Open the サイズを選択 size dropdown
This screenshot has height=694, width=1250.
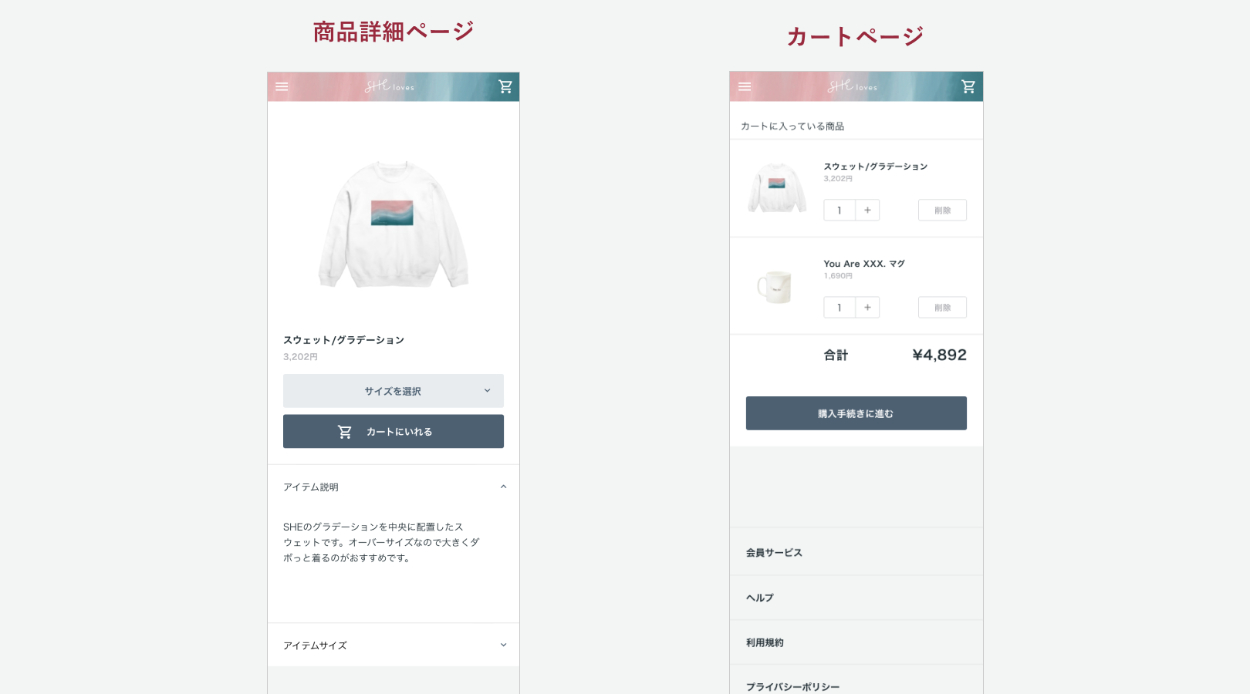pyautogui.click(x=393, y=391)
